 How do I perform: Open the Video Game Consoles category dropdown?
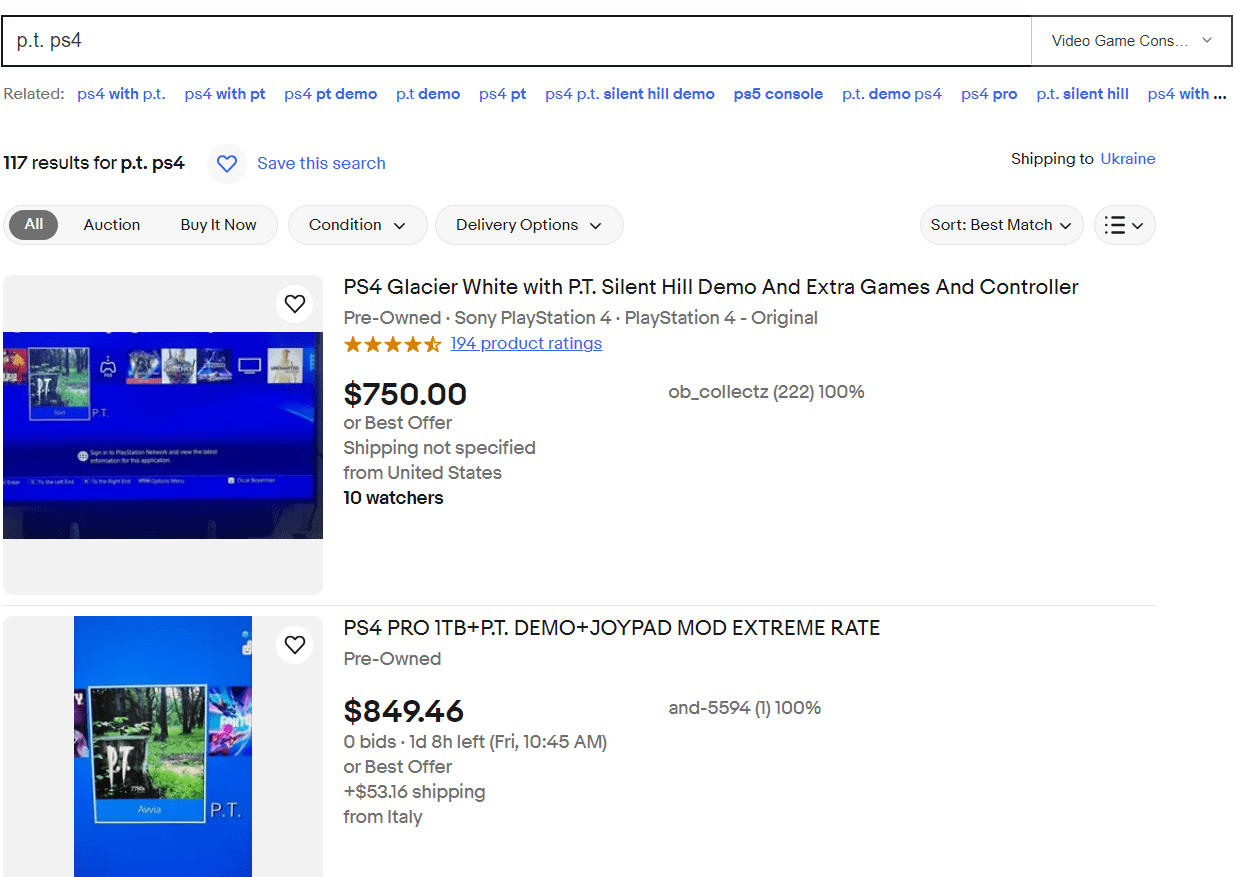coord(1131,41)
